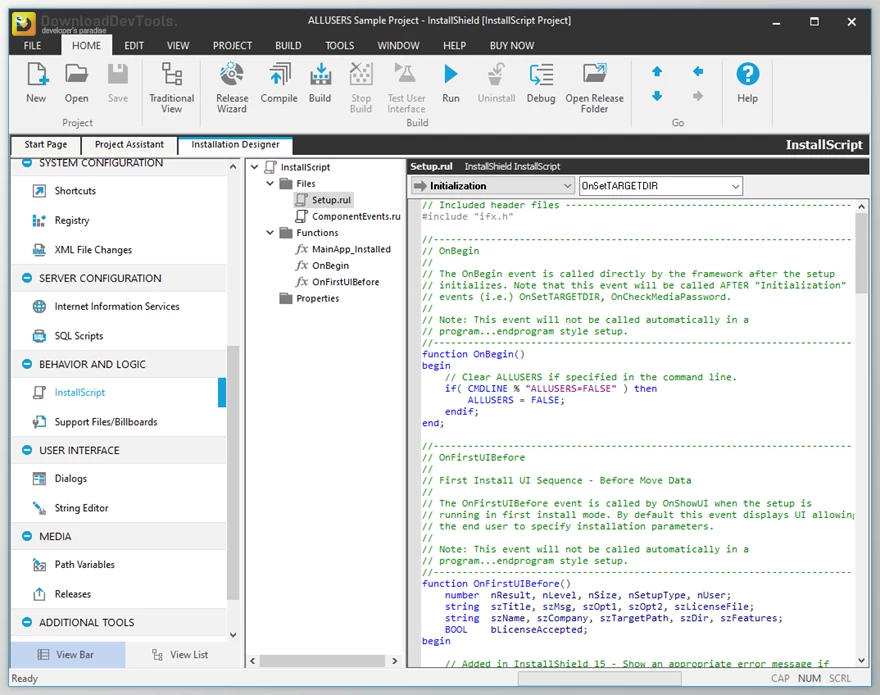Open Support Files/Billboards view
This screenshot has width=880, height=695.
point(106,422)
